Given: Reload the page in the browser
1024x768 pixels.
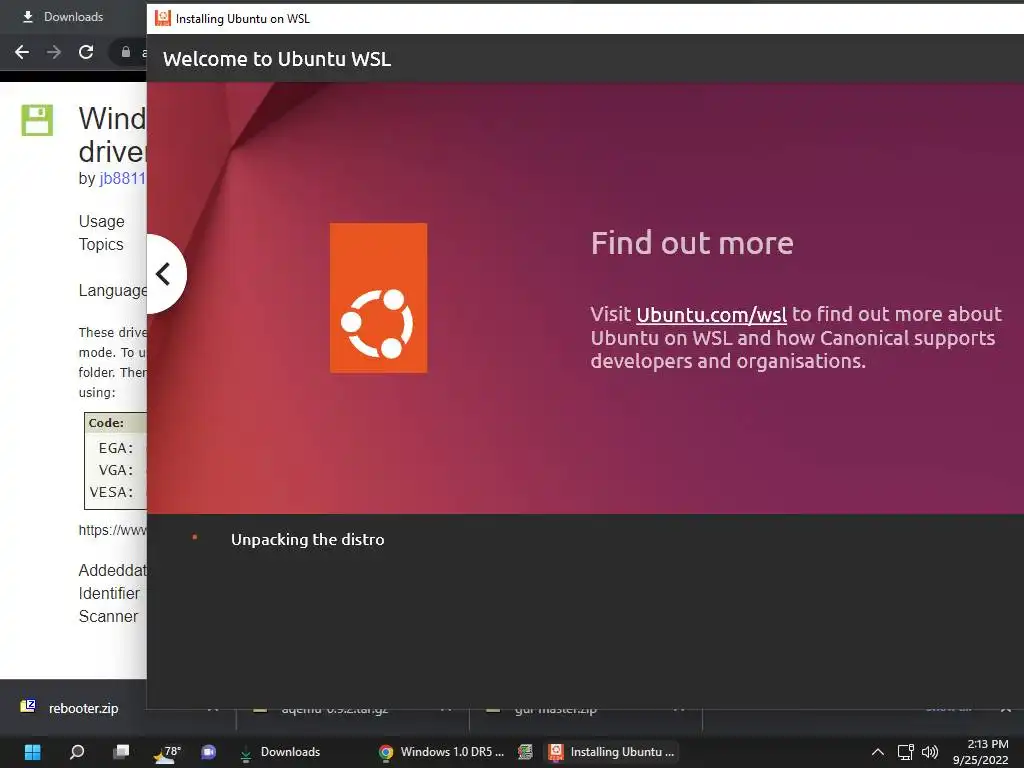Looking at the screenshot, I should 86,52.
